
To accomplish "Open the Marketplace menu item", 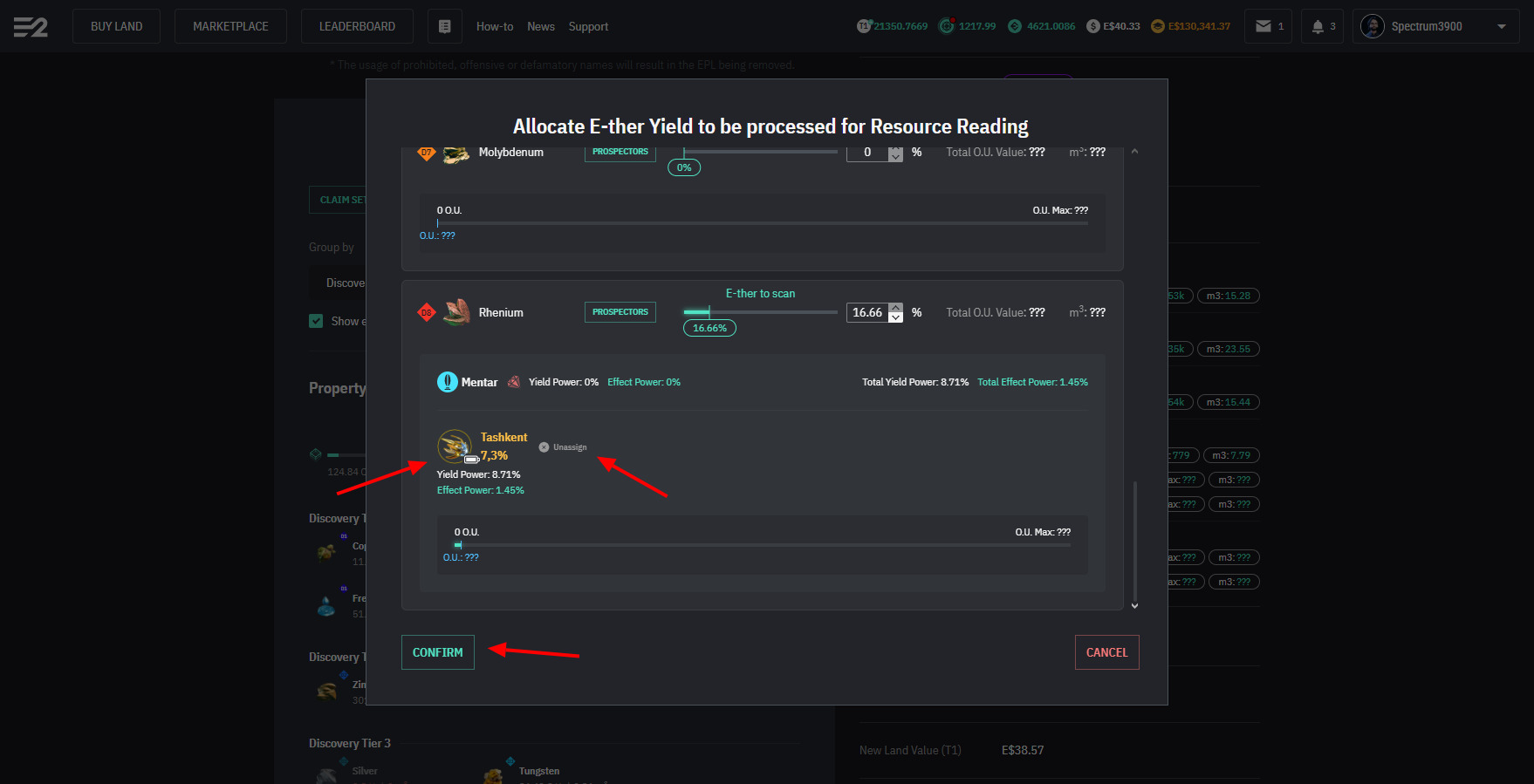I will click(x=230, y=26).
